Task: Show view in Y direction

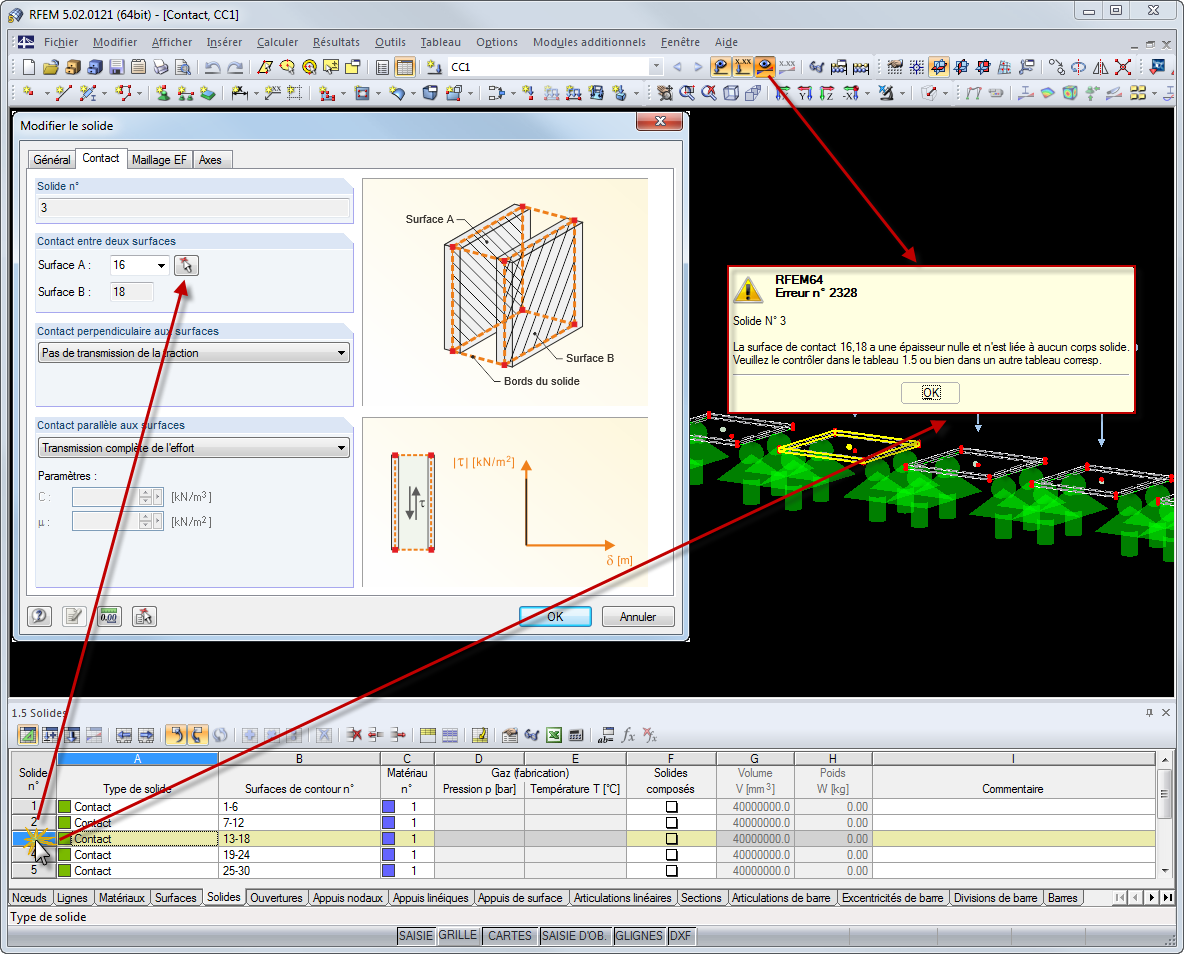Action: [x=805, y=93]
